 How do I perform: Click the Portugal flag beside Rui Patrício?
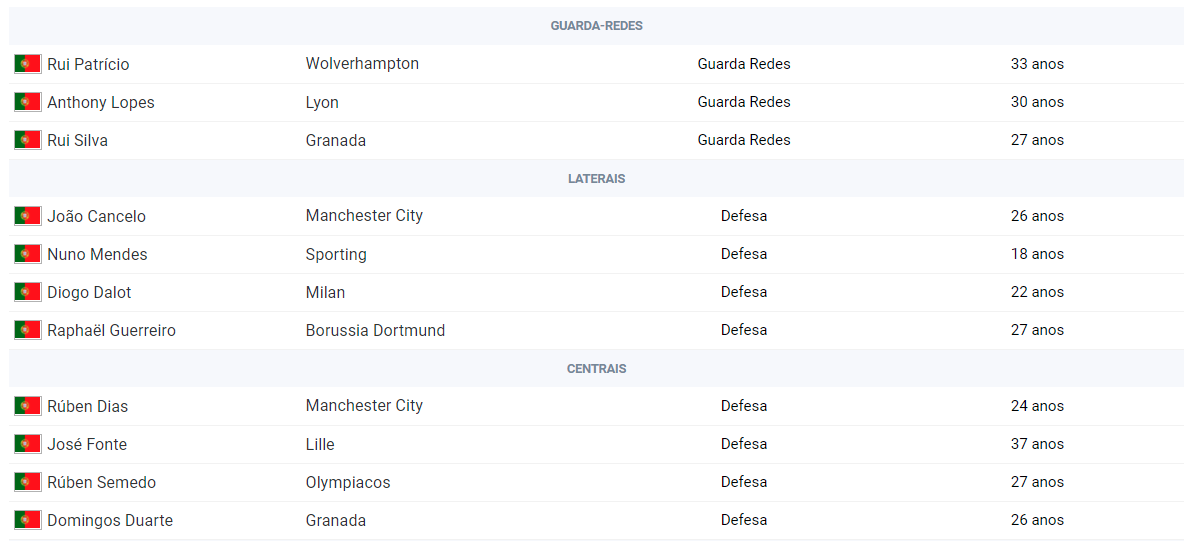27,64
